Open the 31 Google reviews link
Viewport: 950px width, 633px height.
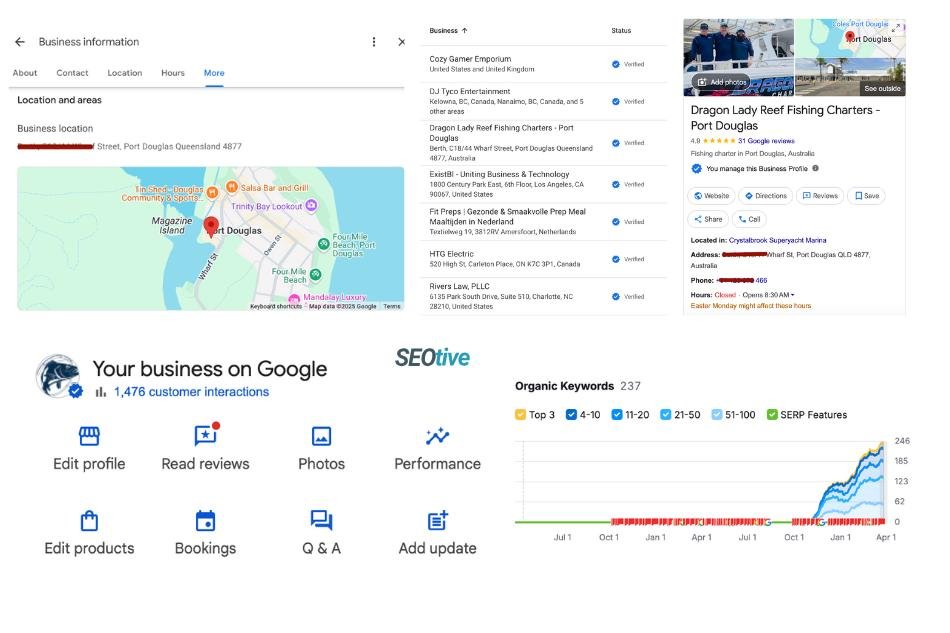[766, 141]
